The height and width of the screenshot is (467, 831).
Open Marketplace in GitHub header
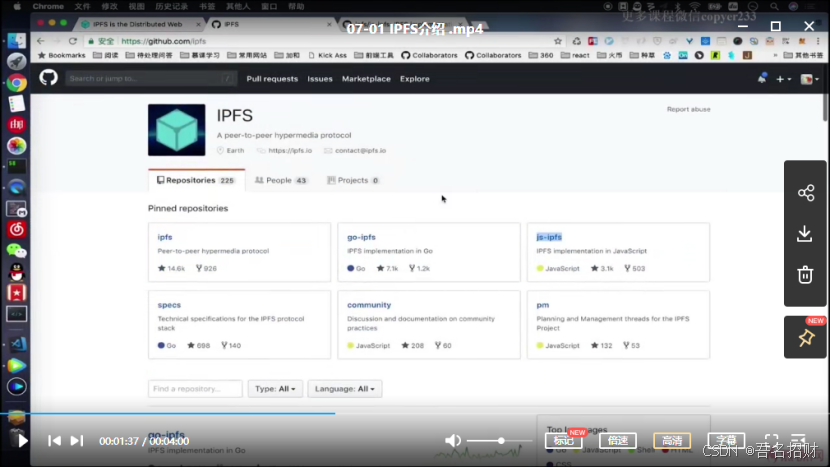coord(366,78)
